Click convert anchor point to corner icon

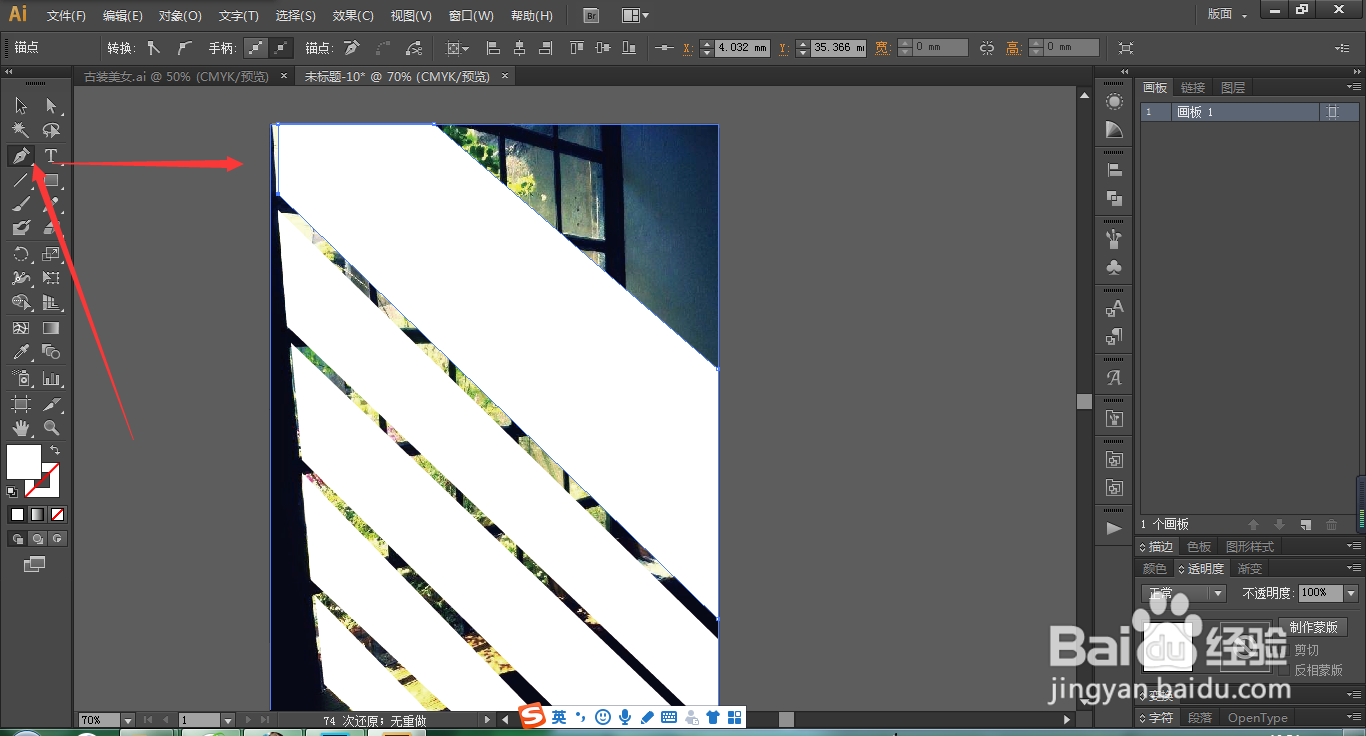pyautogui.click(x=153, y=47)
